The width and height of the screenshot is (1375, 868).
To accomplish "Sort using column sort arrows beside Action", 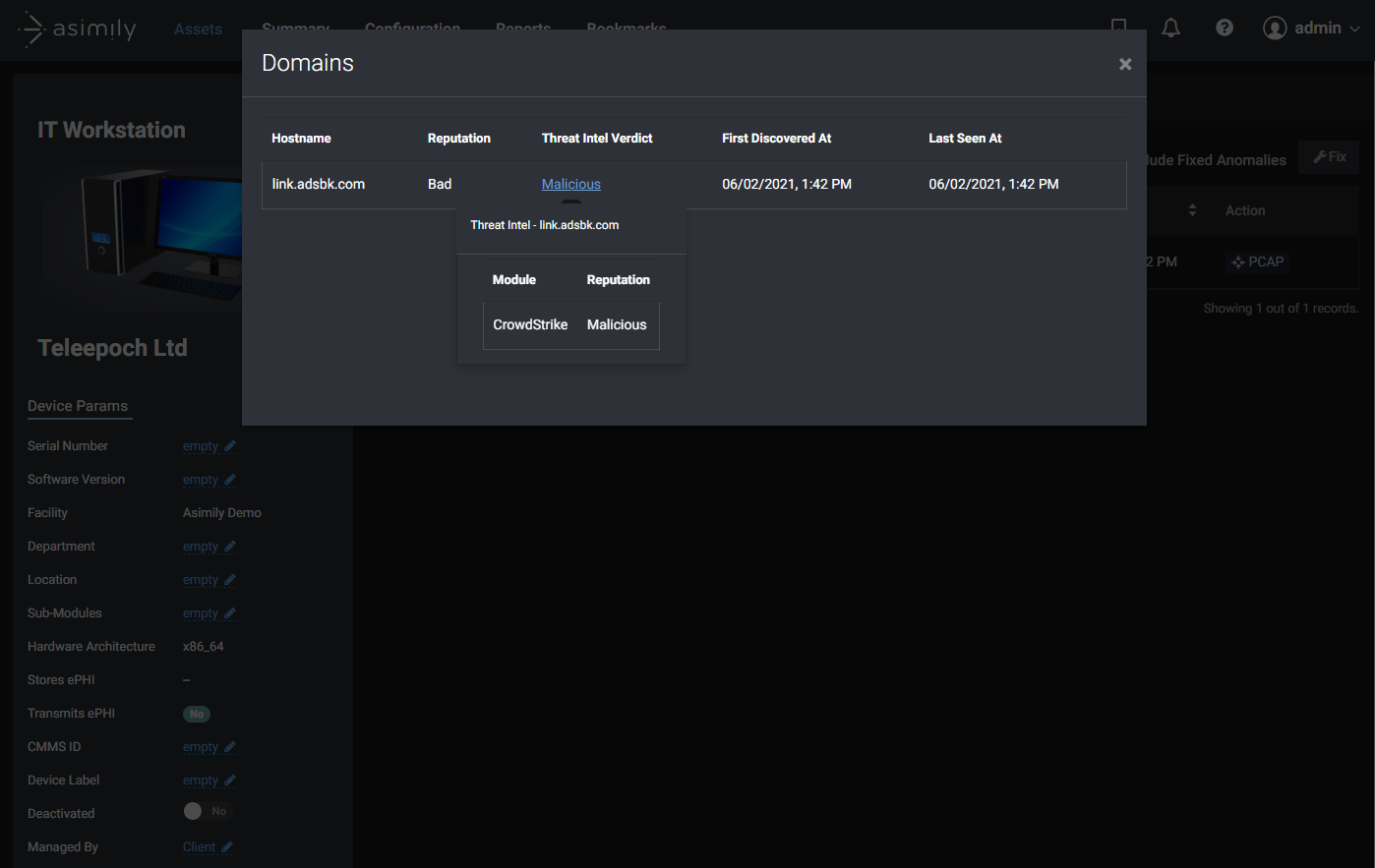I will click(x=1192, y=210).
